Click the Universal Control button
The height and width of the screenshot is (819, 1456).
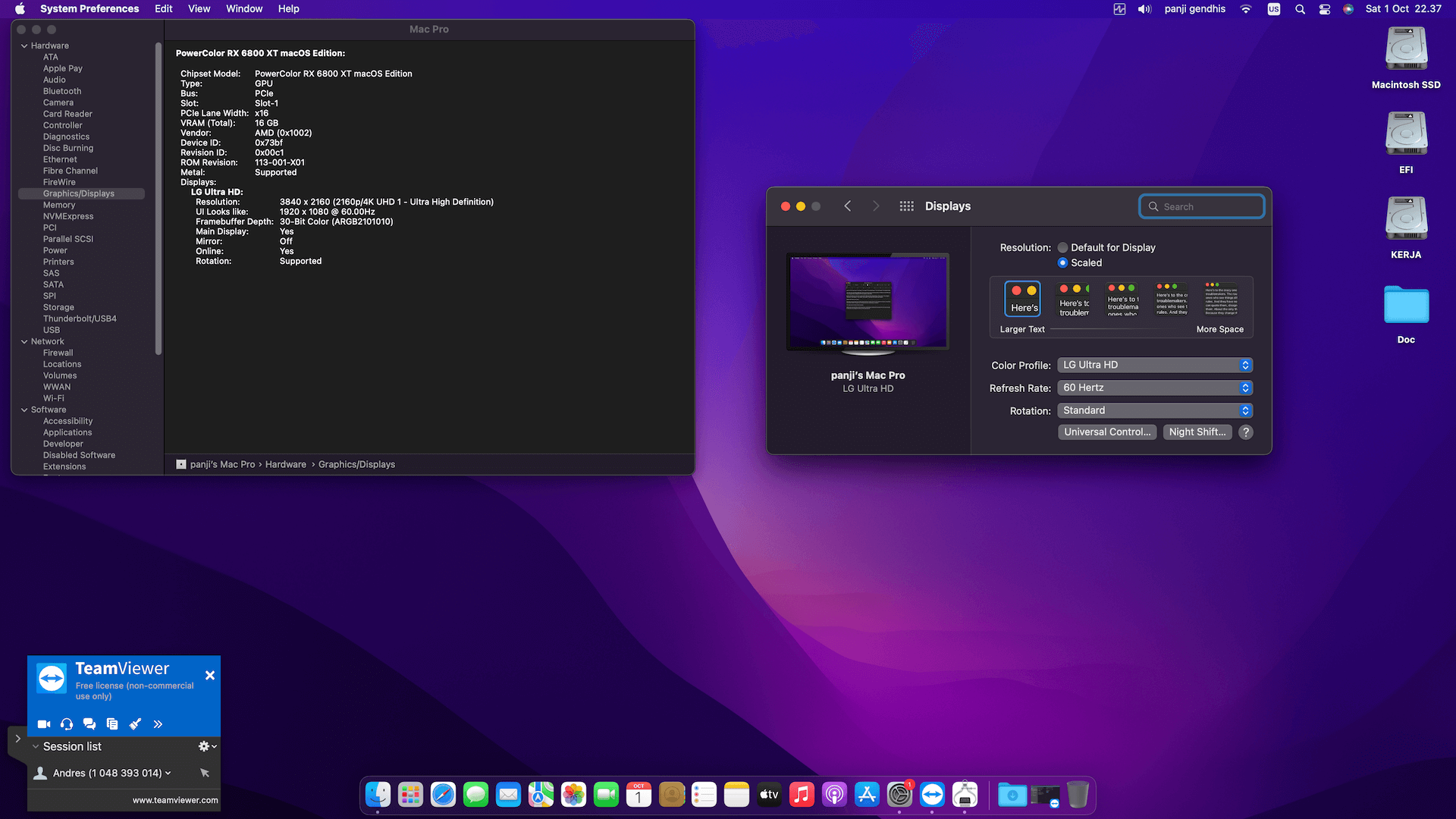point(1107,431)
